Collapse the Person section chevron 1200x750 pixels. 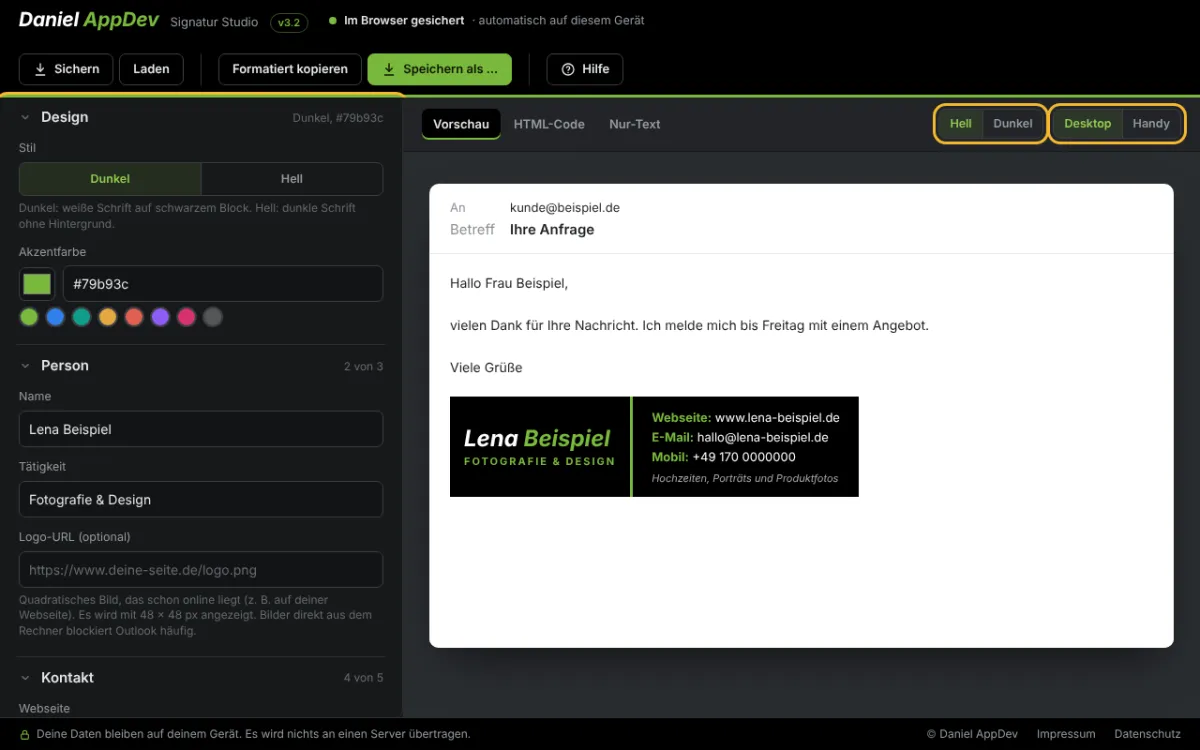click(x=25, y=366)
